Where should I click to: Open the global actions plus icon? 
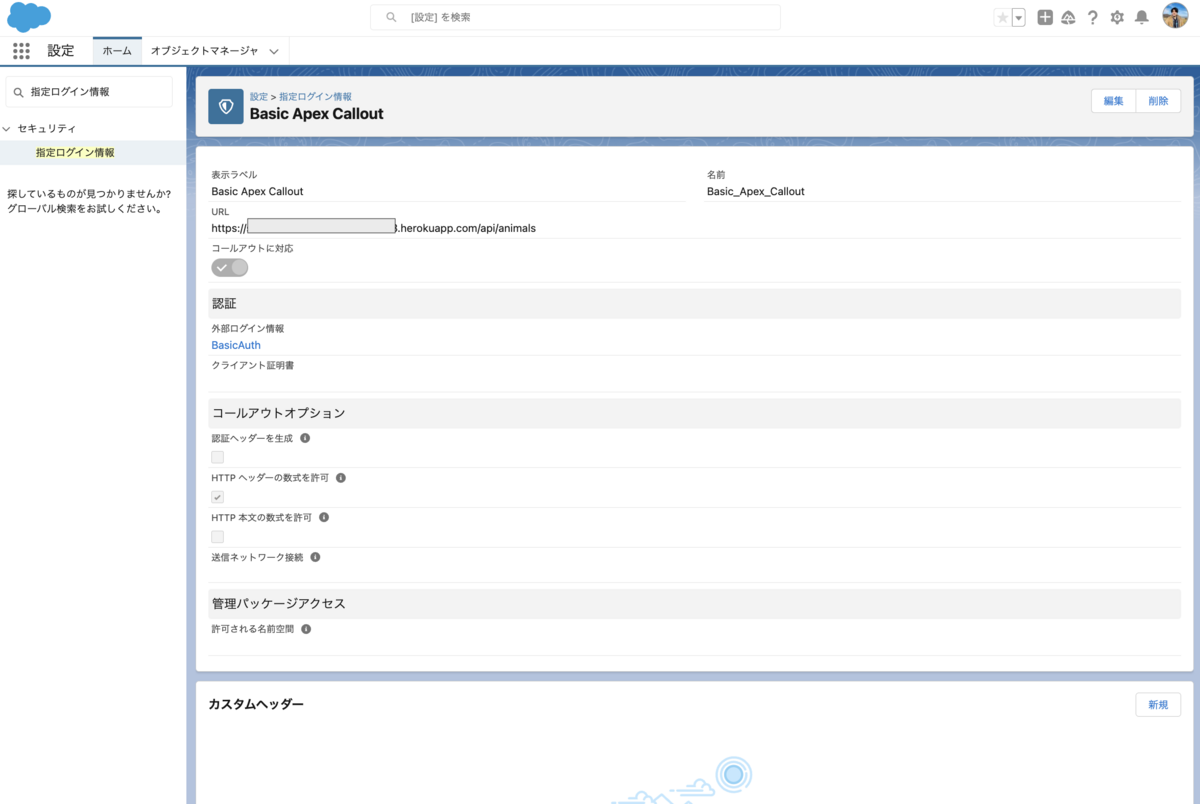[x=1045, y=17]
